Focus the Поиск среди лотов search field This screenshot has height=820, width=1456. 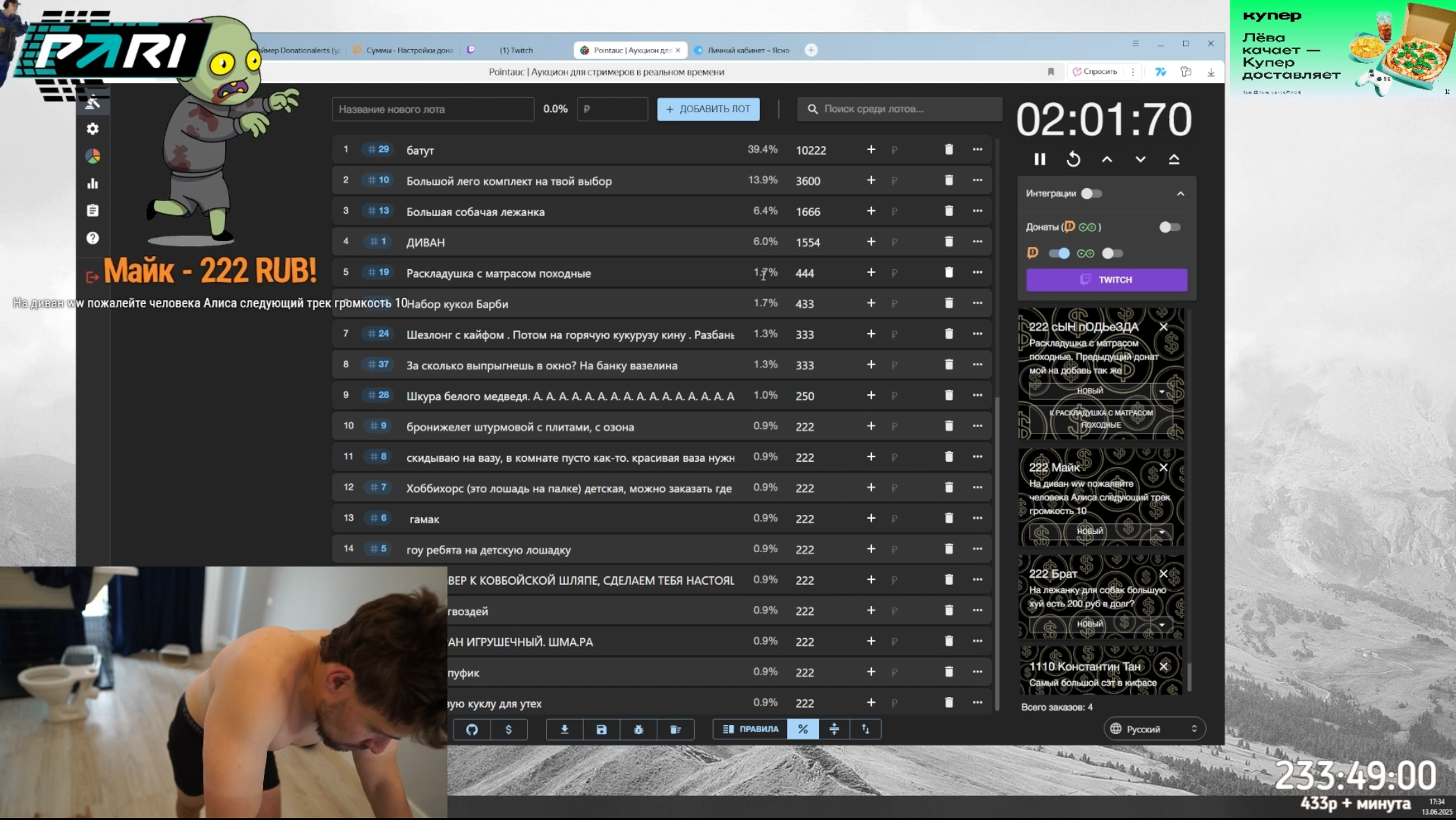pos(900,109)
